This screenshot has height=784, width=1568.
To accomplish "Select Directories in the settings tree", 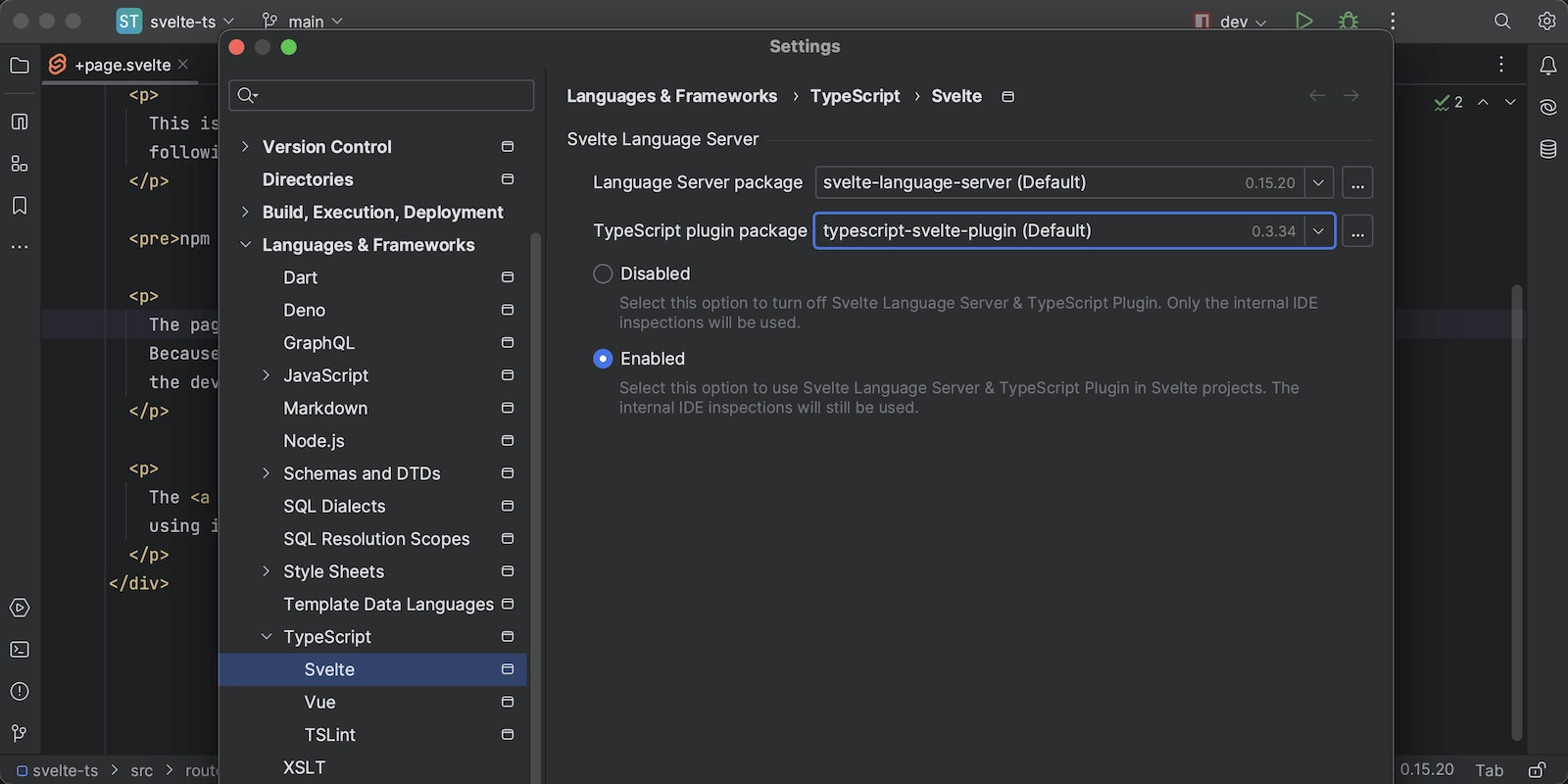I will tap(372, 179).
